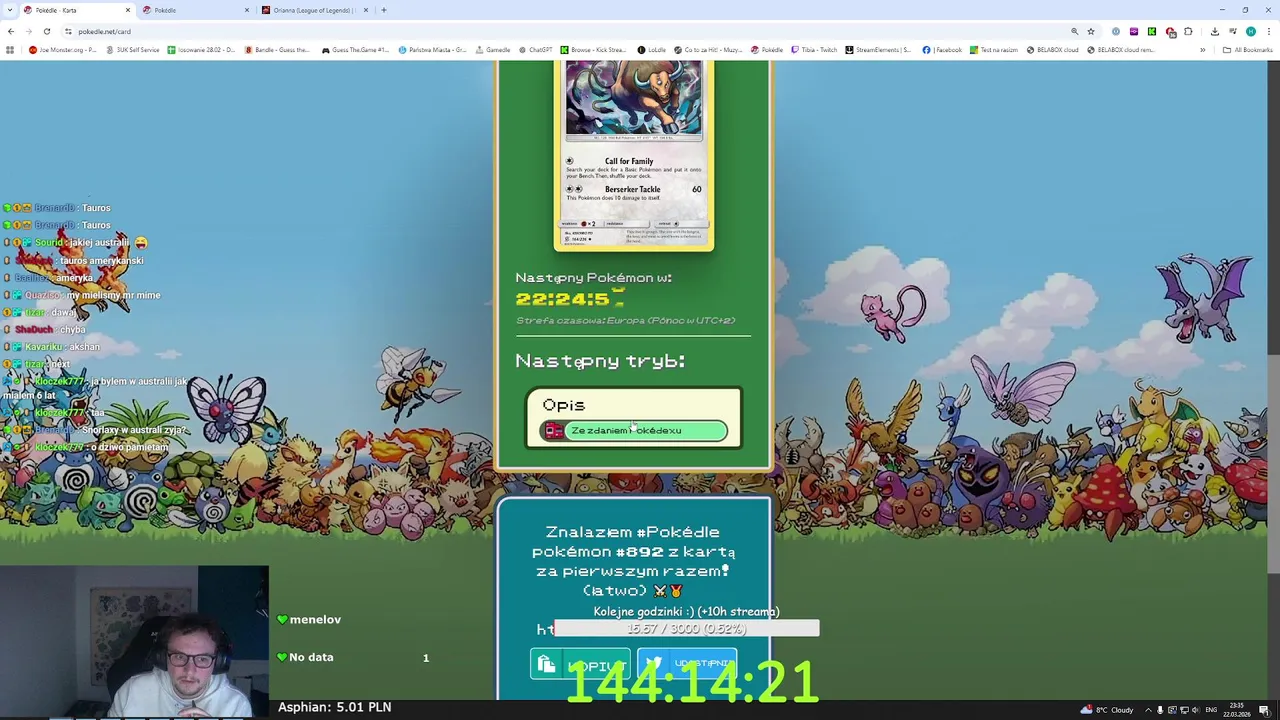Viewport: 1280px width, 720px height.
Task: Open the 8°C Cloudy weather widget
Action: 1107,710
